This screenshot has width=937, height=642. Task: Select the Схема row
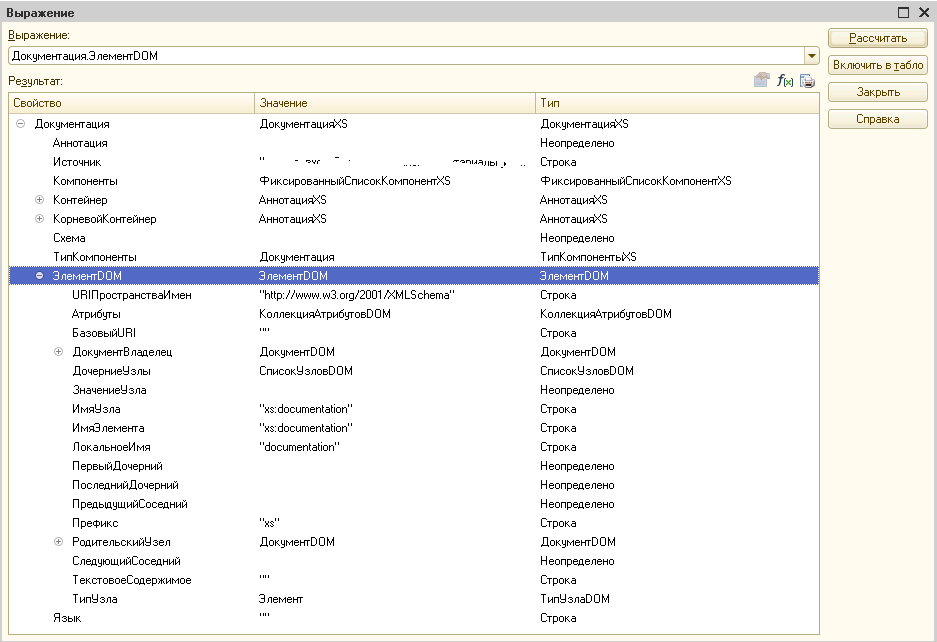pos(414,238)
